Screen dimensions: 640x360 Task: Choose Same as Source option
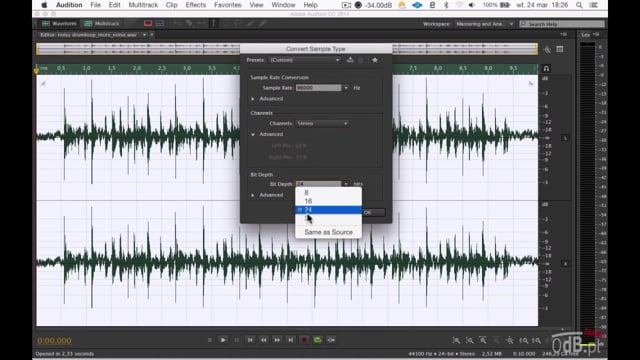tap(328, 232)
